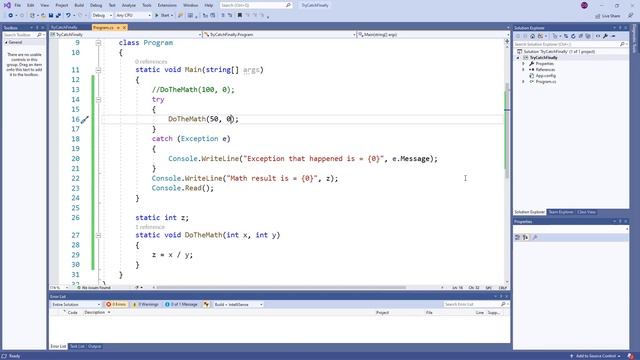This screenshot has width=640, height=360.
Task: Click the notifications icon in status bar corner
Action: 631,356
